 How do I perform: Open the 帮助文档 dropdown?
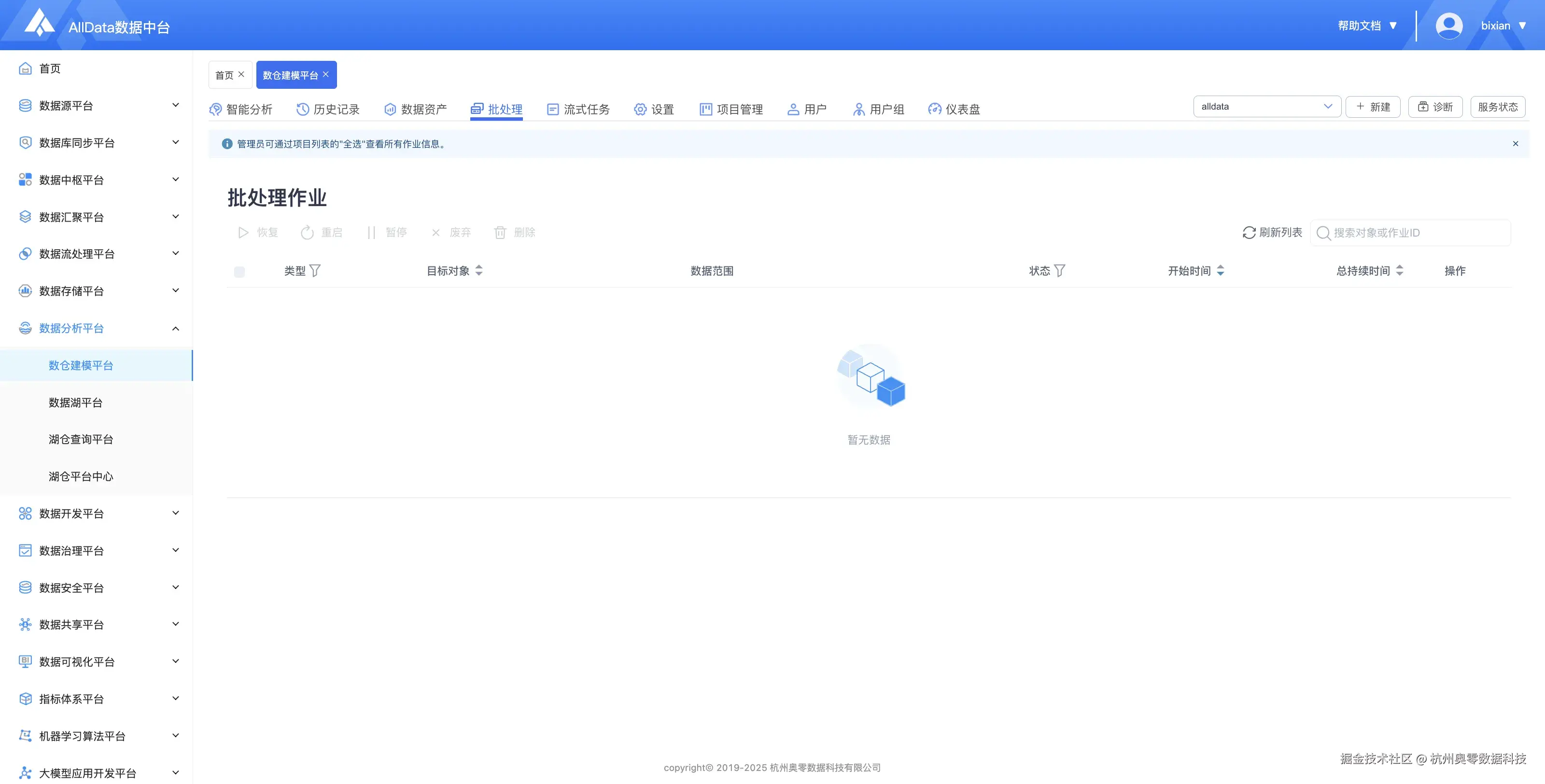(x=1367, y=26)
